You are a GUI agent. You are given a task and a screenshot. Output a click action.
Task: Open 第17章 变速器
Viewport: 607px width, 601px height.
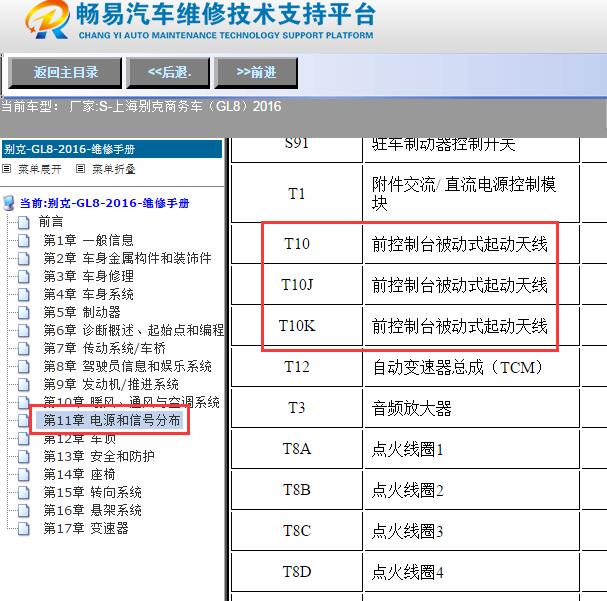click(86, 528)
